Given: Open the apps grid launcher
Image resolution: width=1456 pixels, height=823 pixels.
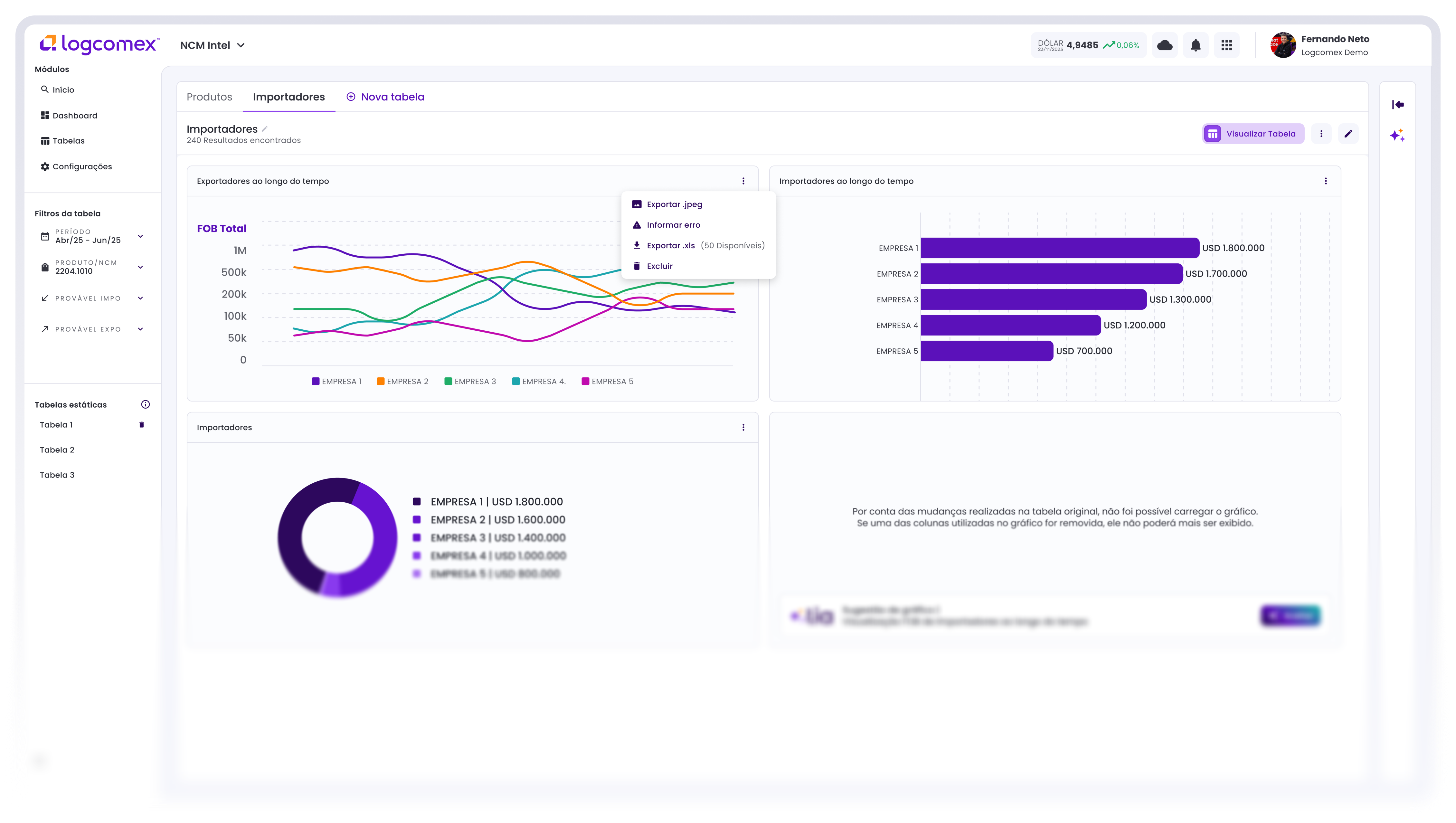Looking at the screenshot, I should click(x=1226, y=45).
